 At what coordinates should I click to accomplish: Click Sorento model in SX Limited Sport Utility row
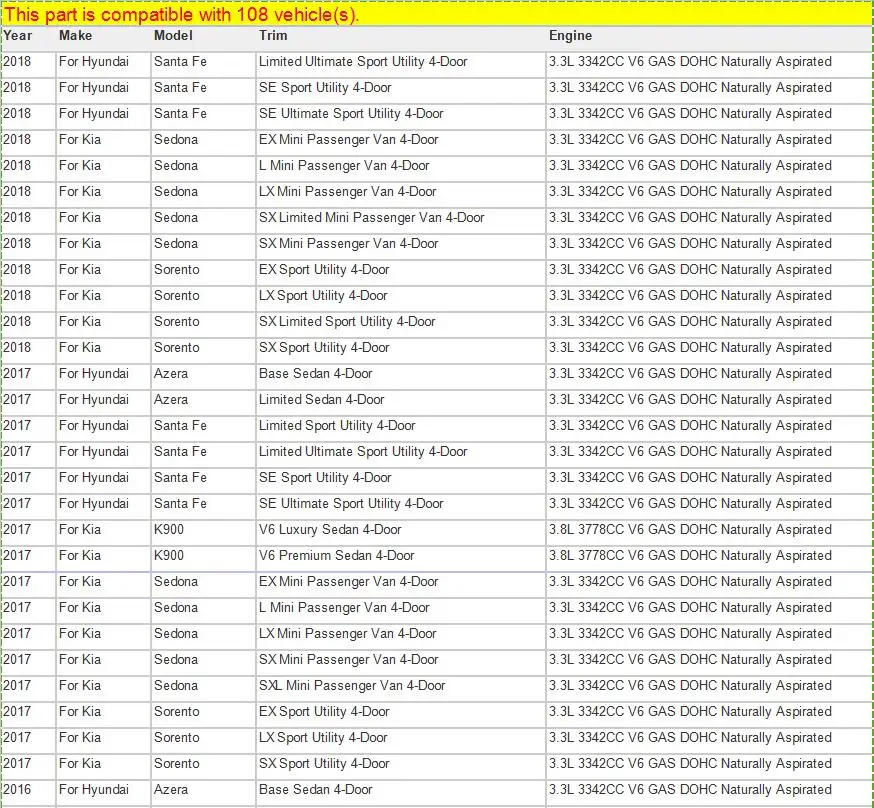[x=177, y=322]
